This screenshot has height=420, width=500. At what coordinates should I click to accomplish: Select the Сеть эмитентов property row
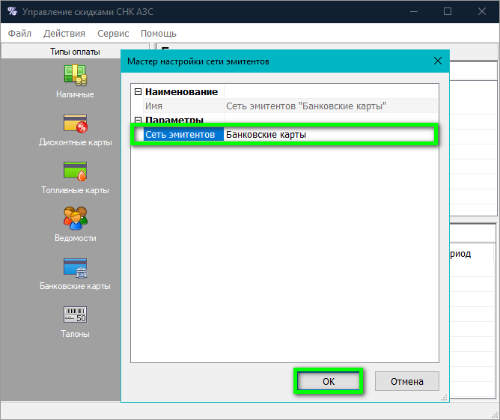point(285,134)
